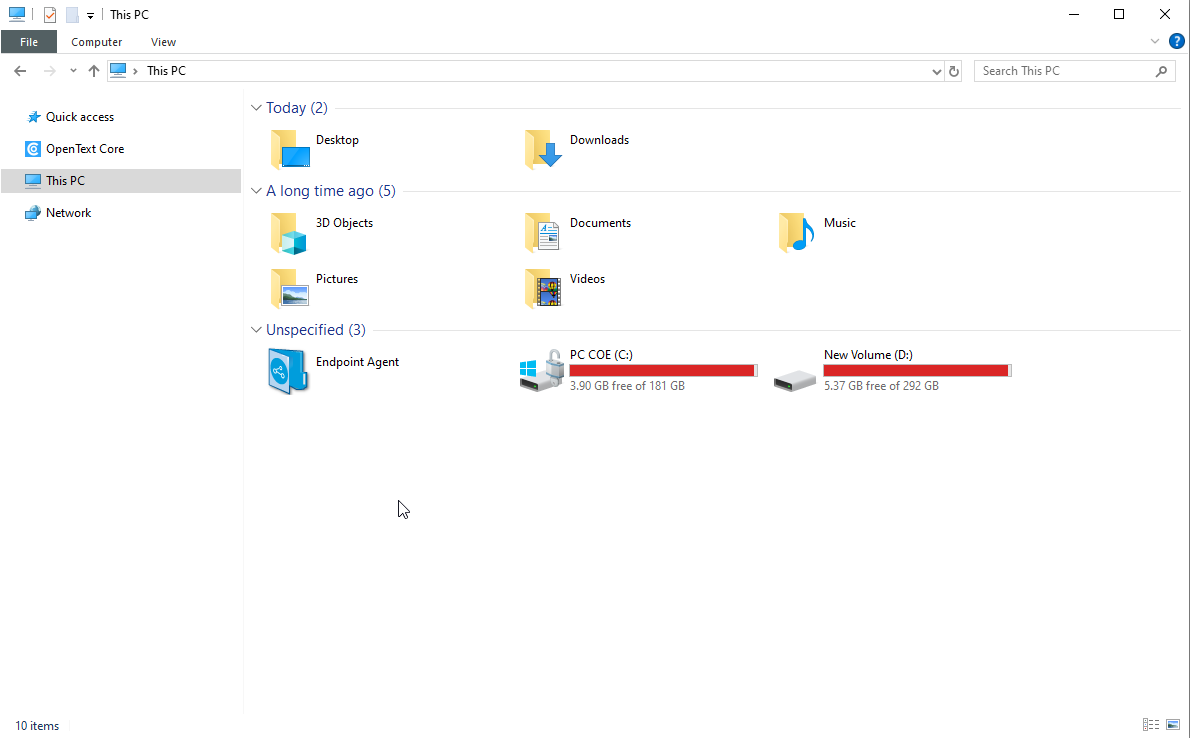Open the Help button on the ribbon
1192x738 pixels.
tap(1176, 41)
